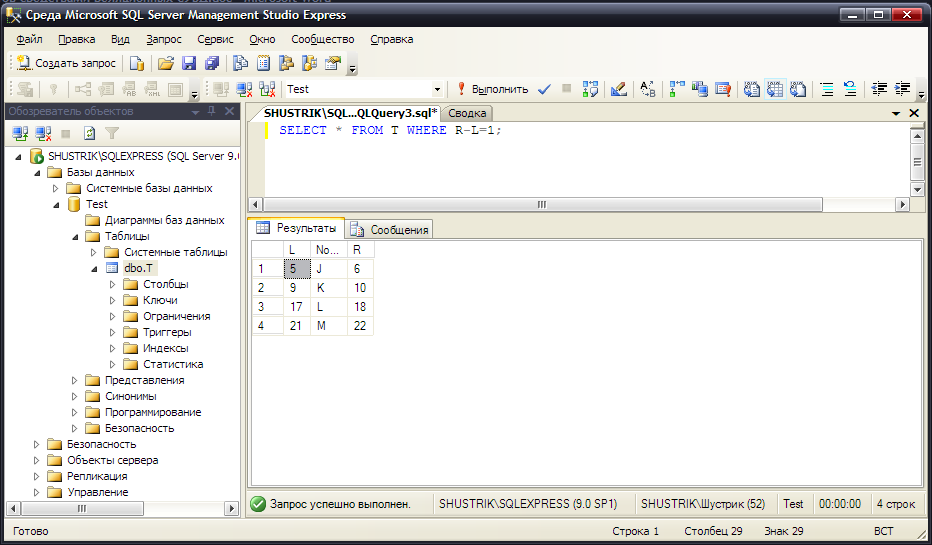Expand Системные базы данных node
This screenshot has width=932, height=545.
click(x=55, y=188)
